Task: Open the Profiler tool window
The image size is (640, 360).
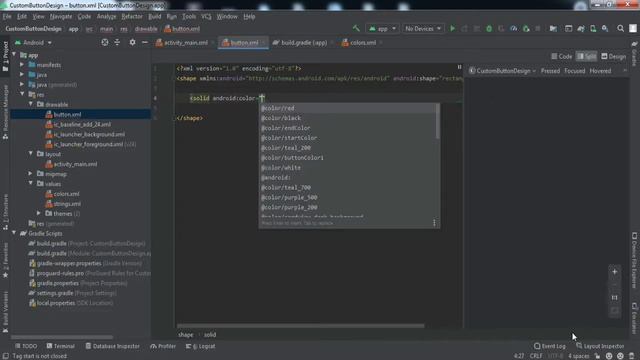Action: (x=163, y=346)
